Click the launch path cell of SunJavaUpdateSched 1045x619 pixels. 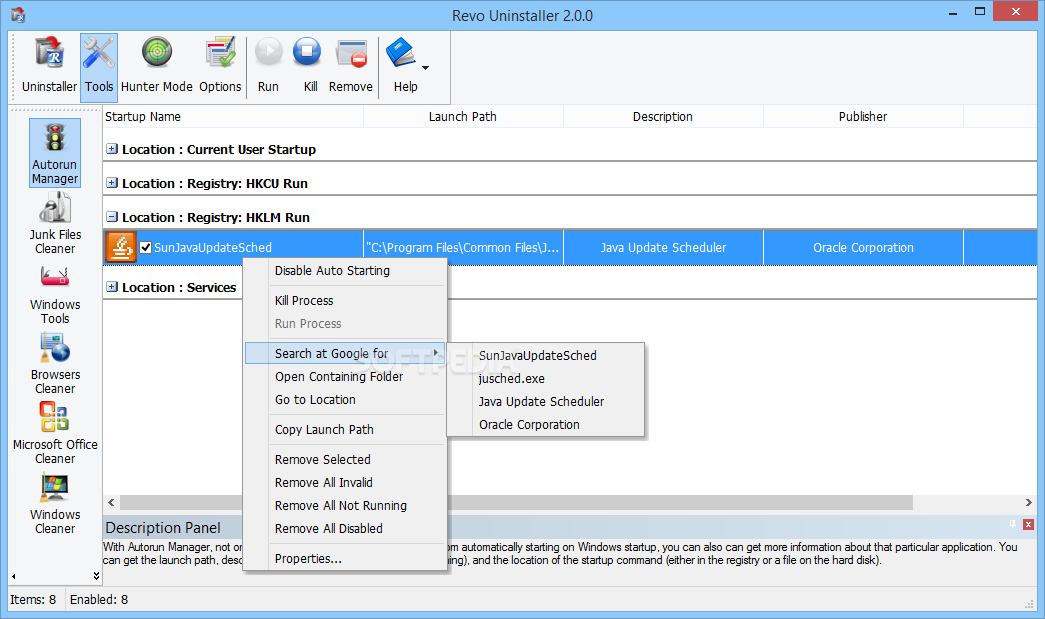coord(463,248)
